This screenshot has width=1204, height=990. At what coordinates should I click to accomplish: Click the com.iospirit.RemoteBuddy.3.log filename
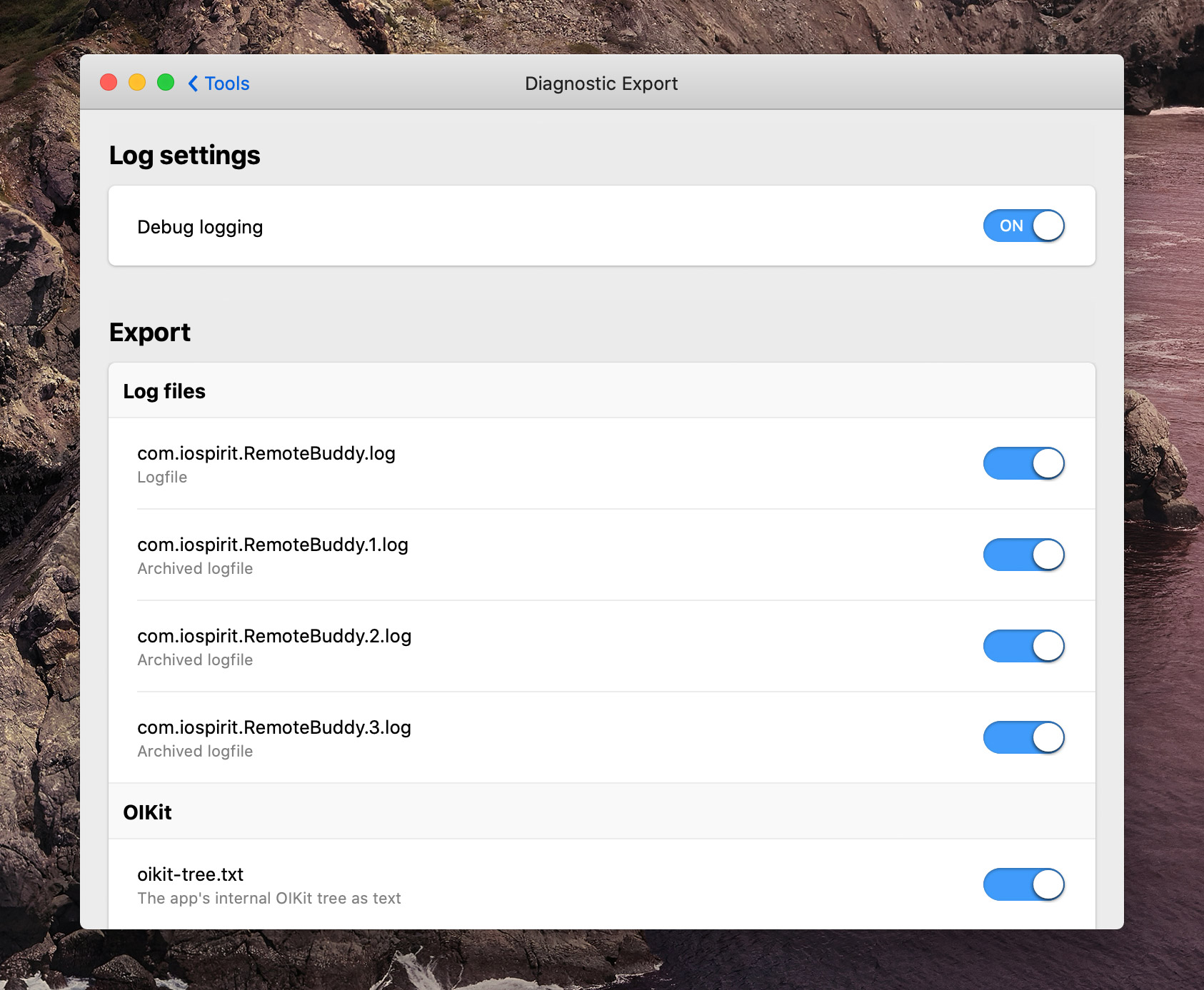[274, 727]
